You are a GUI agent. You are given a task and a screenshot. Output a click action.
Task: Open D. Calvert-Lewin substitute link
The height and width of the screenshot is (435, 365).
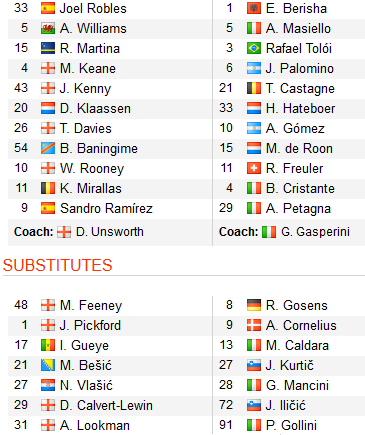[106, 406]
